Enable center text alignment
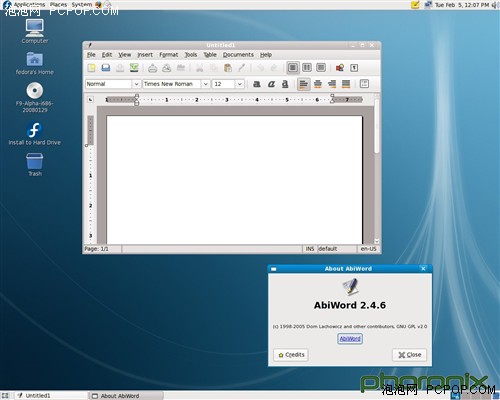Screen dimensions: 500x400 click(318, 84)
